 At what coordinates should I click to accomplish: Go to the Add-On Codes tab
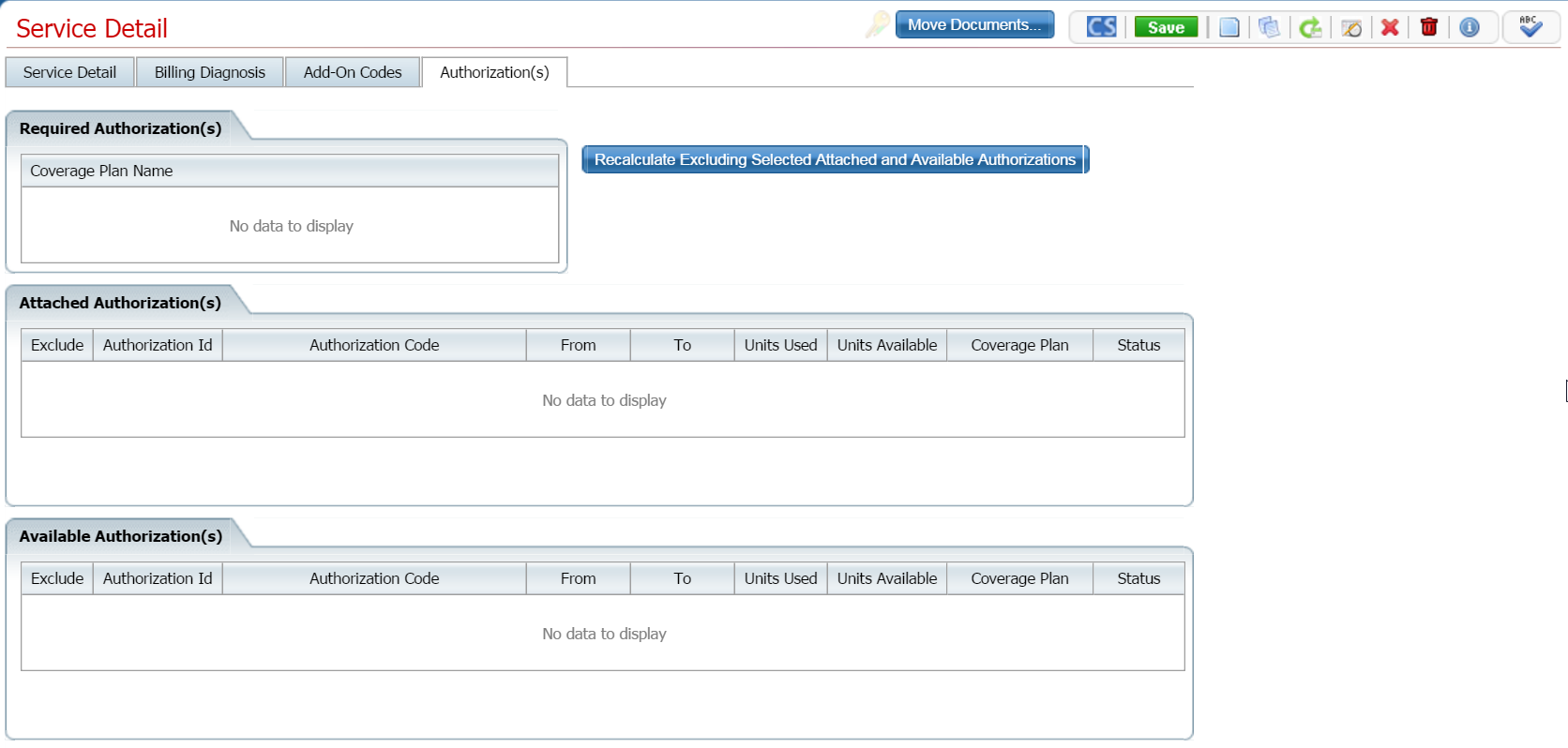point(353,72)
